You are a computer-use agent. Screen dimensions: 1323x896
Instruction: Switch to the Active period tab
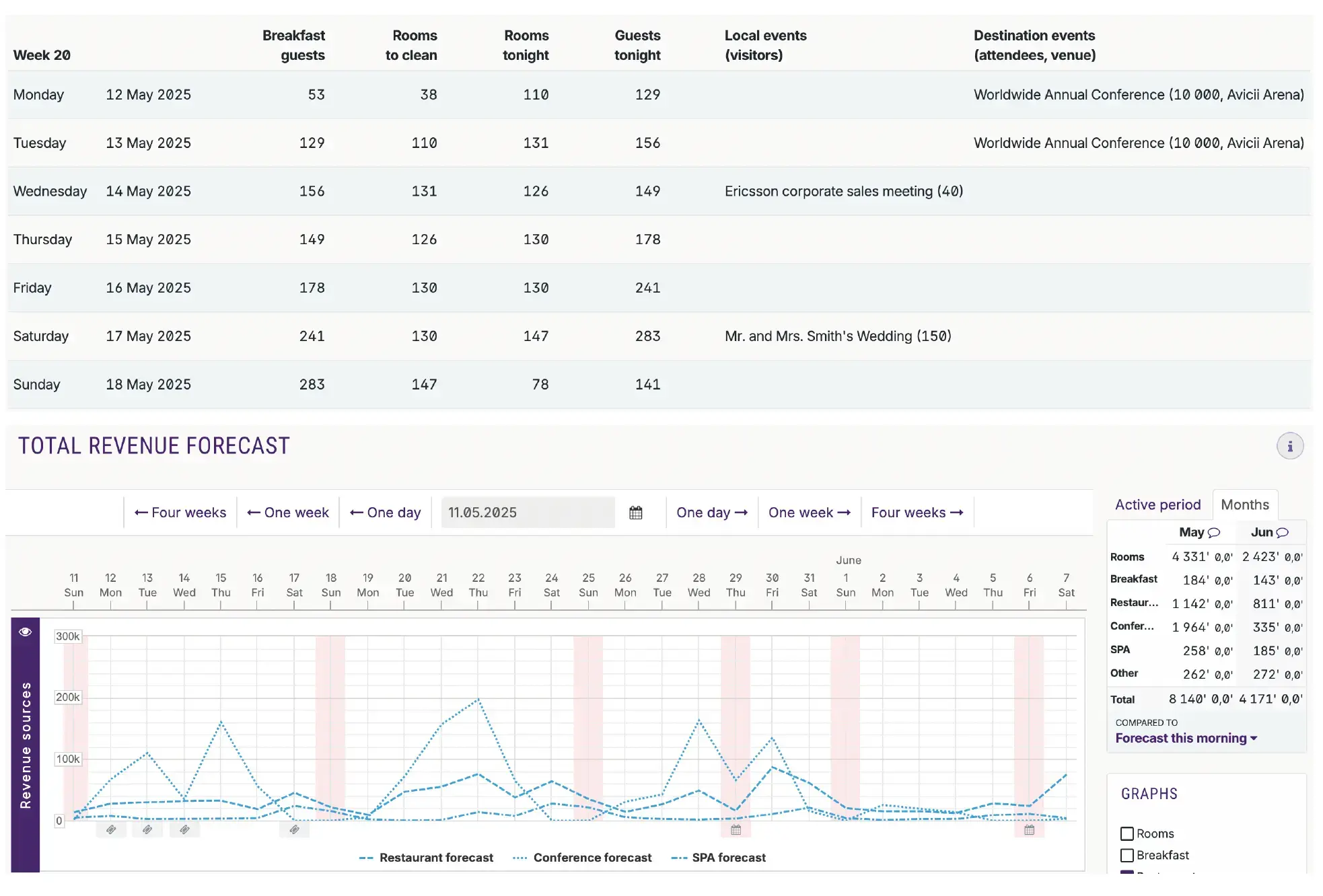(1157, 505)
